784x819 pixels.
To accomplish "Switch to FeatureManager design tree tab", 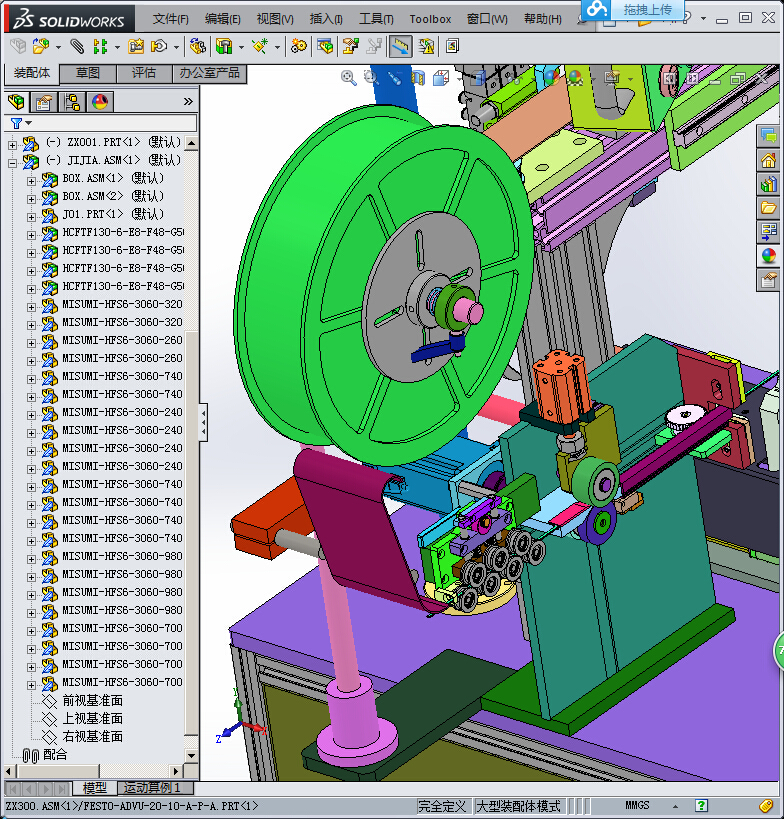I will (17, 102).
